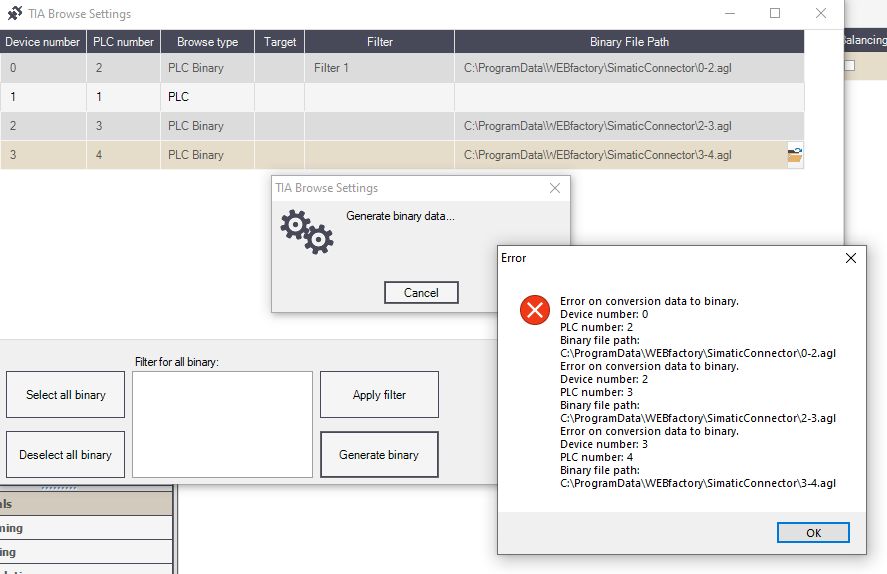Click OK in the Error dialog
Viewport: 887px width, 574px height.
813,533
